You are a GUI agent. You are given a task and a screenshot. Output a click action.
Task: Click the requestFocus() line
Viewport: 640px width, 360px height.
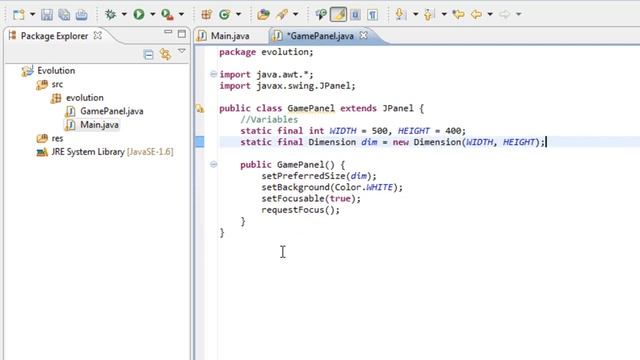pyautogui.click(x=300, y=210)
